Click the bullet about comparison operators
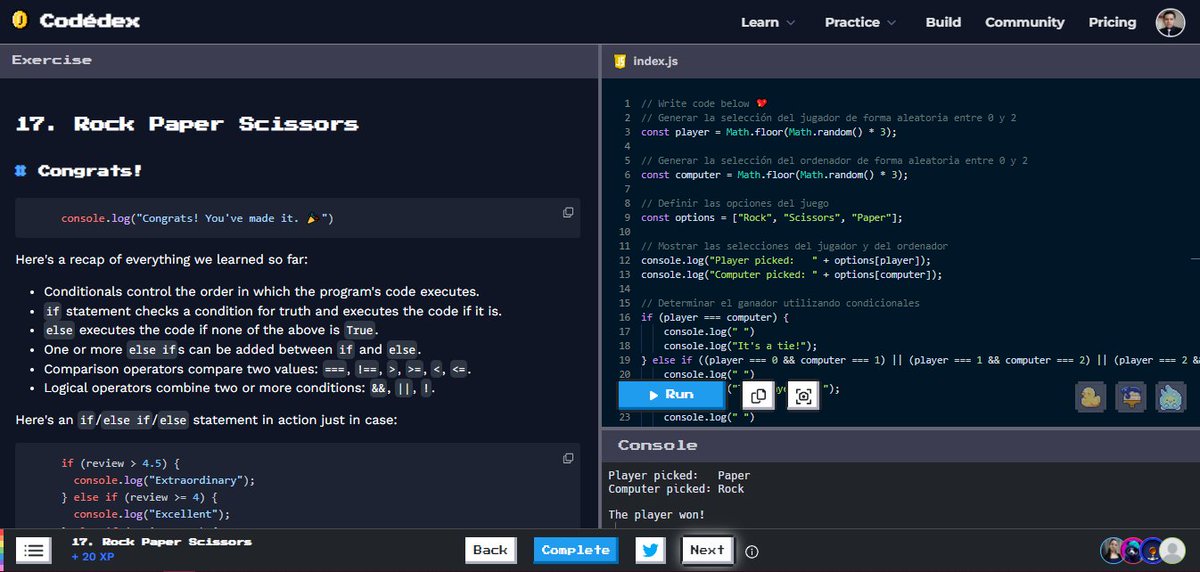Viewport: 1200px width, 572px height. (x=257, y=369)
